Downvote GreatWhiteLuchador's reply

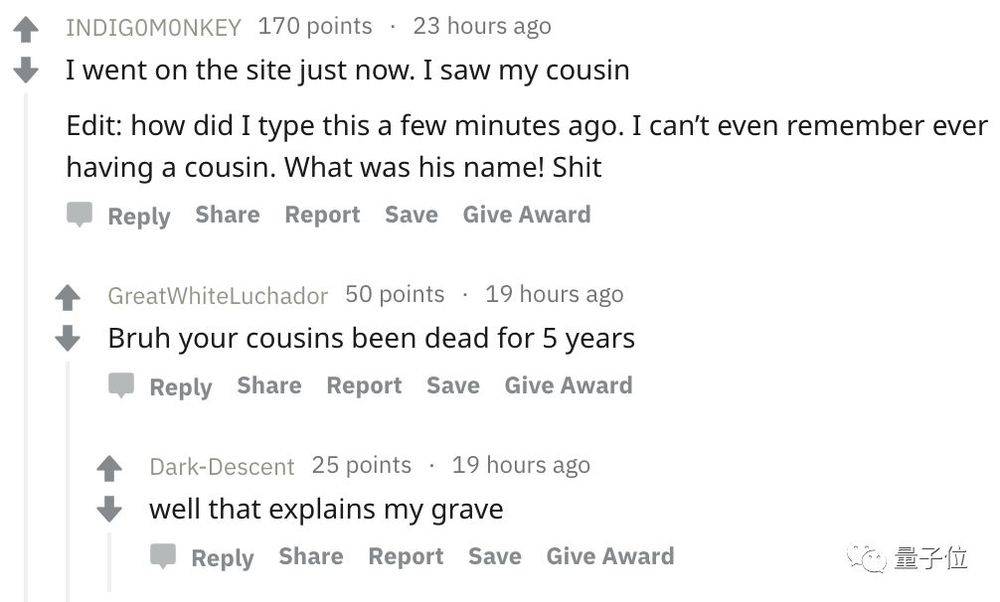point(68,338)
